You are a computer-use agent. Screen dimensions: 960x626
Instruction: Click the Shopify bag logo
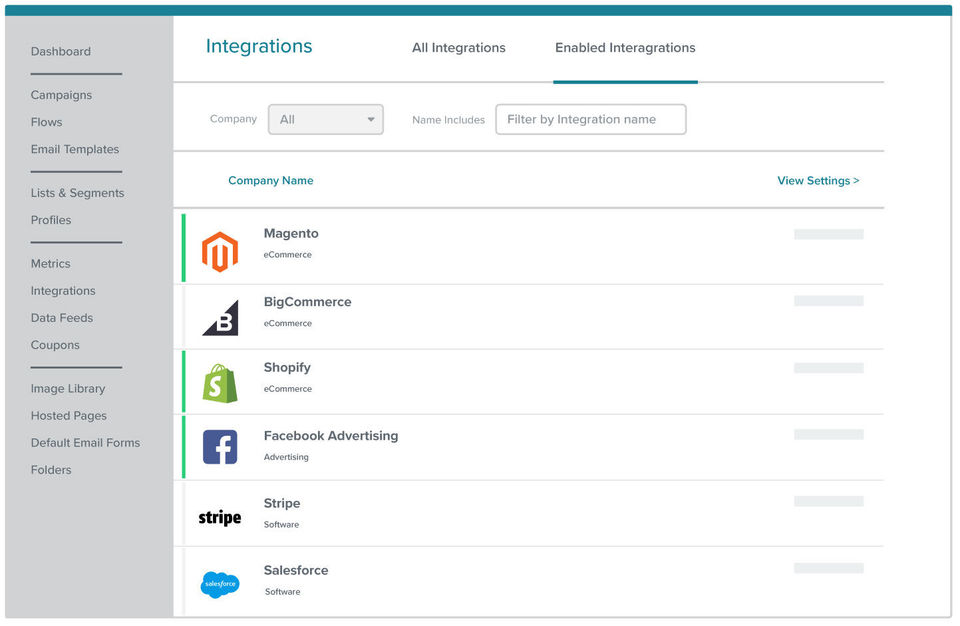(x=220, y=383)
